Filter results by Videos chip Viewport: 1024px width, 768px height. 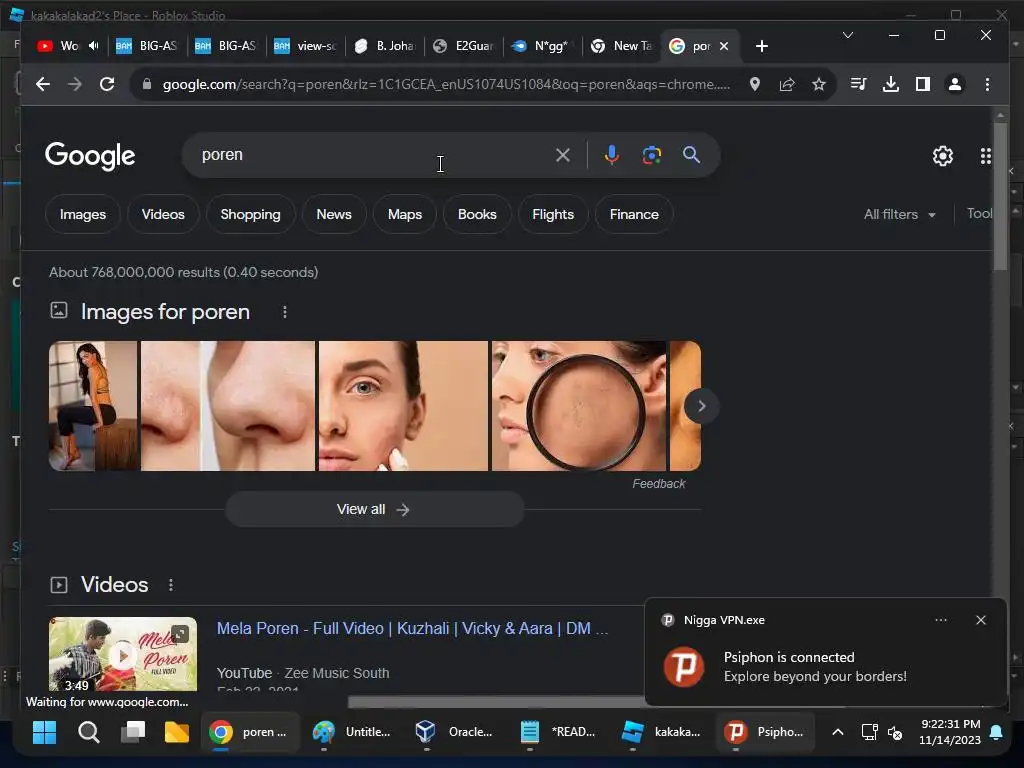[x=163, y=214]
